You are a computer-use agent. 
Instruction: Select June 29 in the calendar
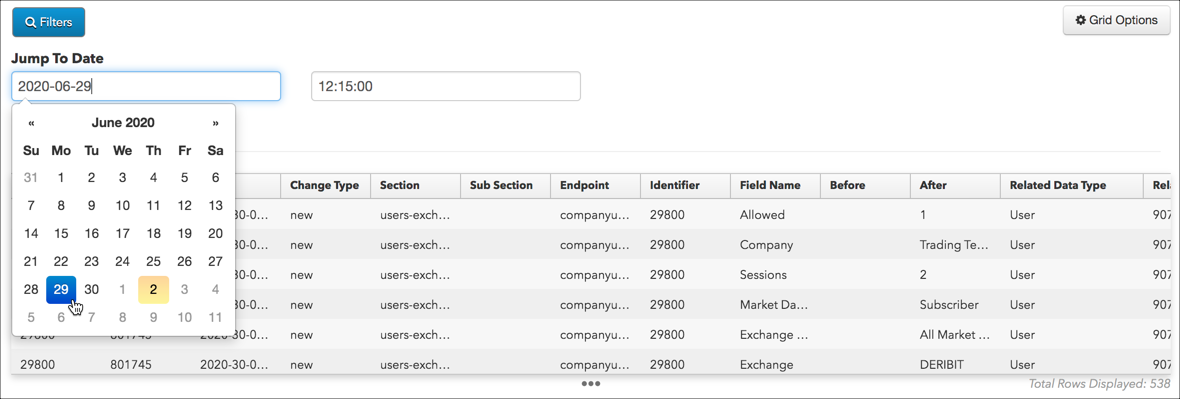click(x=61, y=290)
